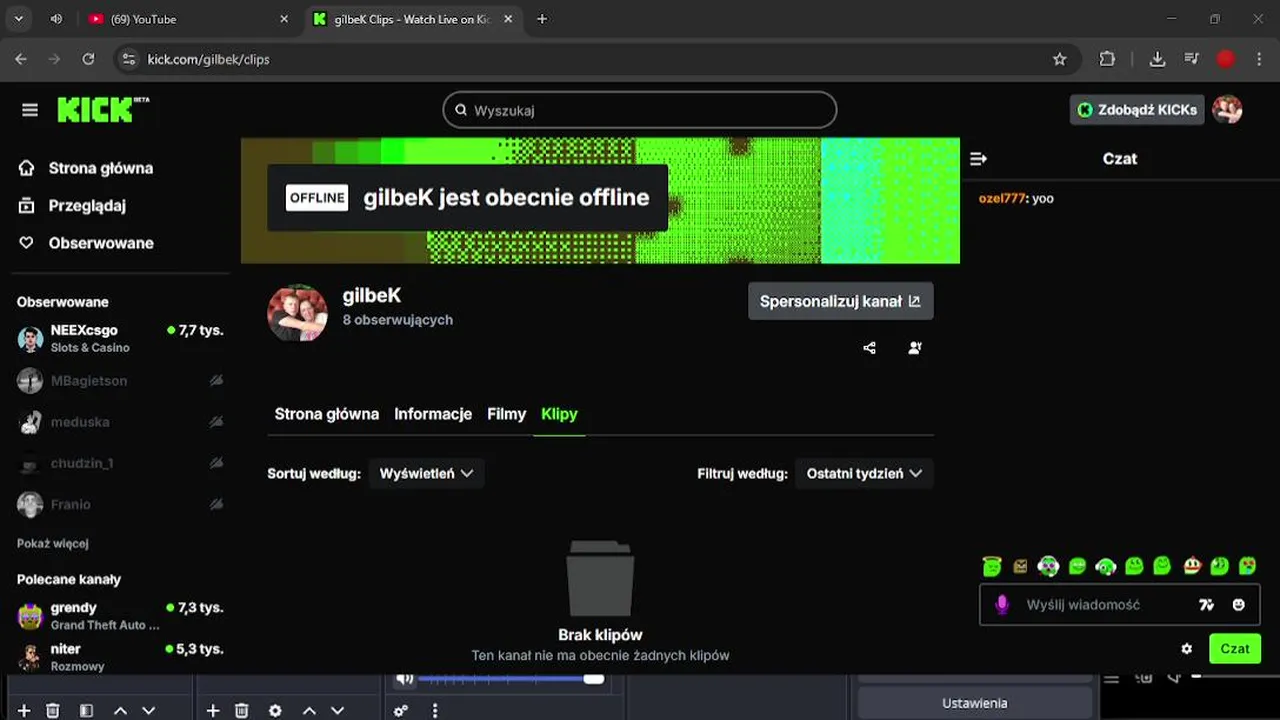Click the tab audio speaker icon
Viewport: 1280px width, 720px height.
[x=56, y=19]
